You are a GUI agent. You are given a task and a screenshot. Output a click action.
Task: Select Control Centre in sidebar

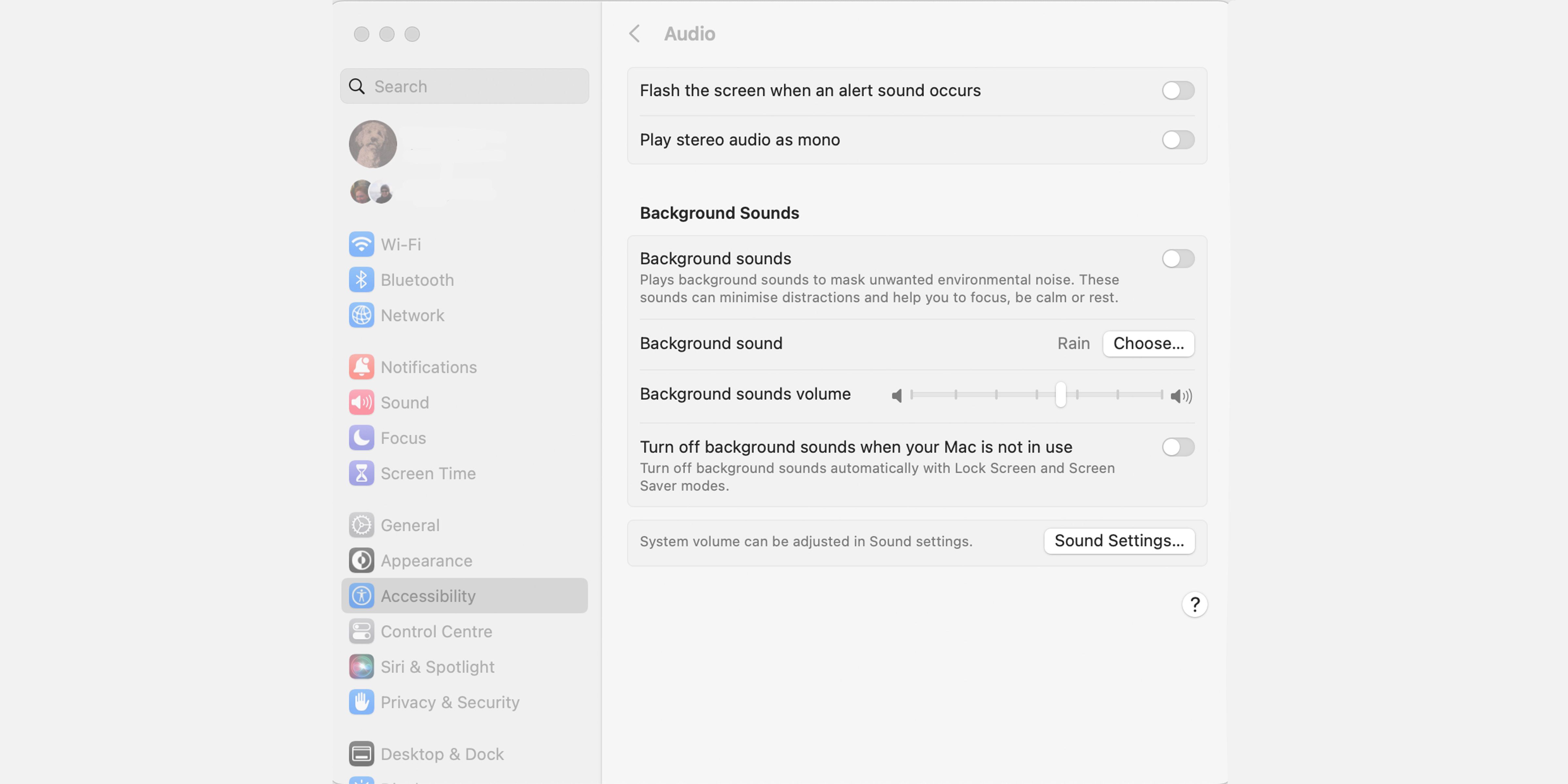pyautogui.click(x=436, y=631)
